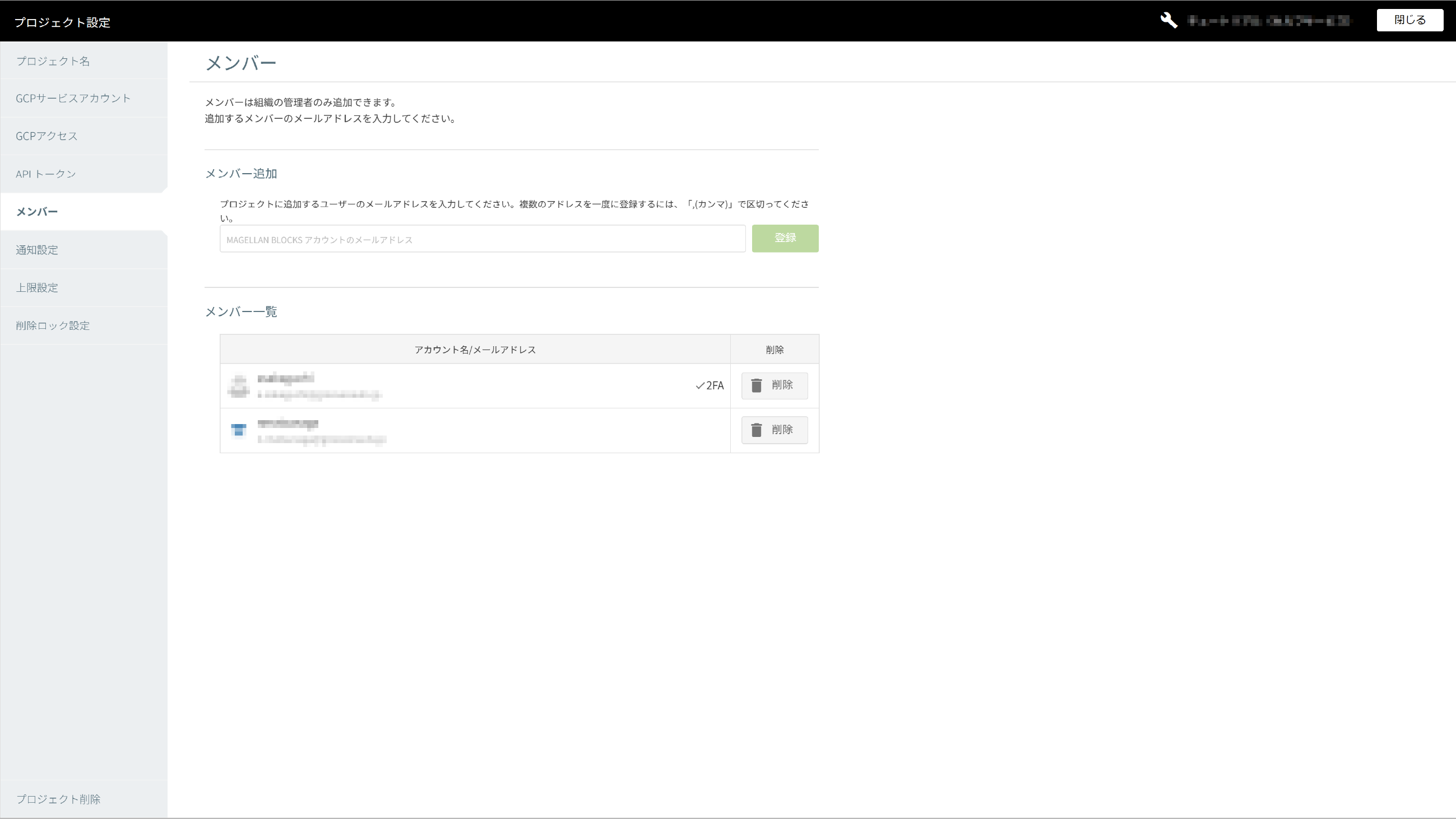
Task: Delete the second member without 2FA
Action: [775, 430]
